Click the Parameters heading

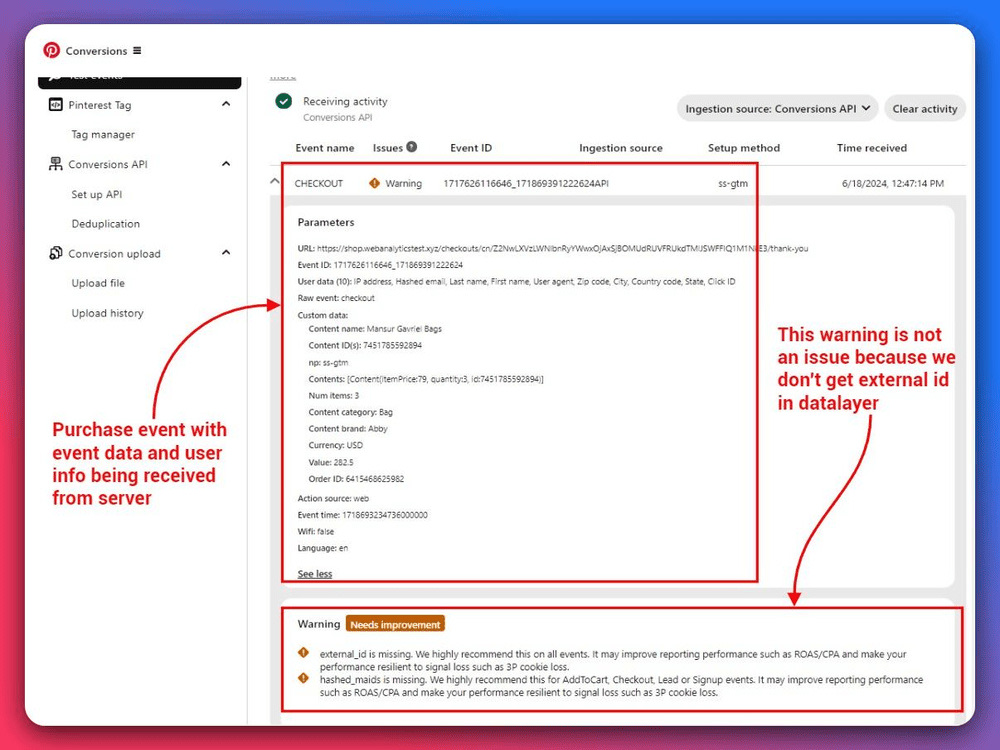(326, 223)
